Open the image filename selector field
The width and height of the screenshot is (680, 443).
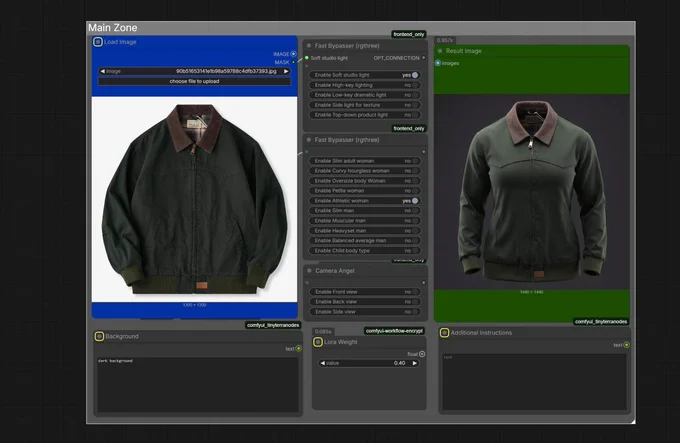point(194,71)
